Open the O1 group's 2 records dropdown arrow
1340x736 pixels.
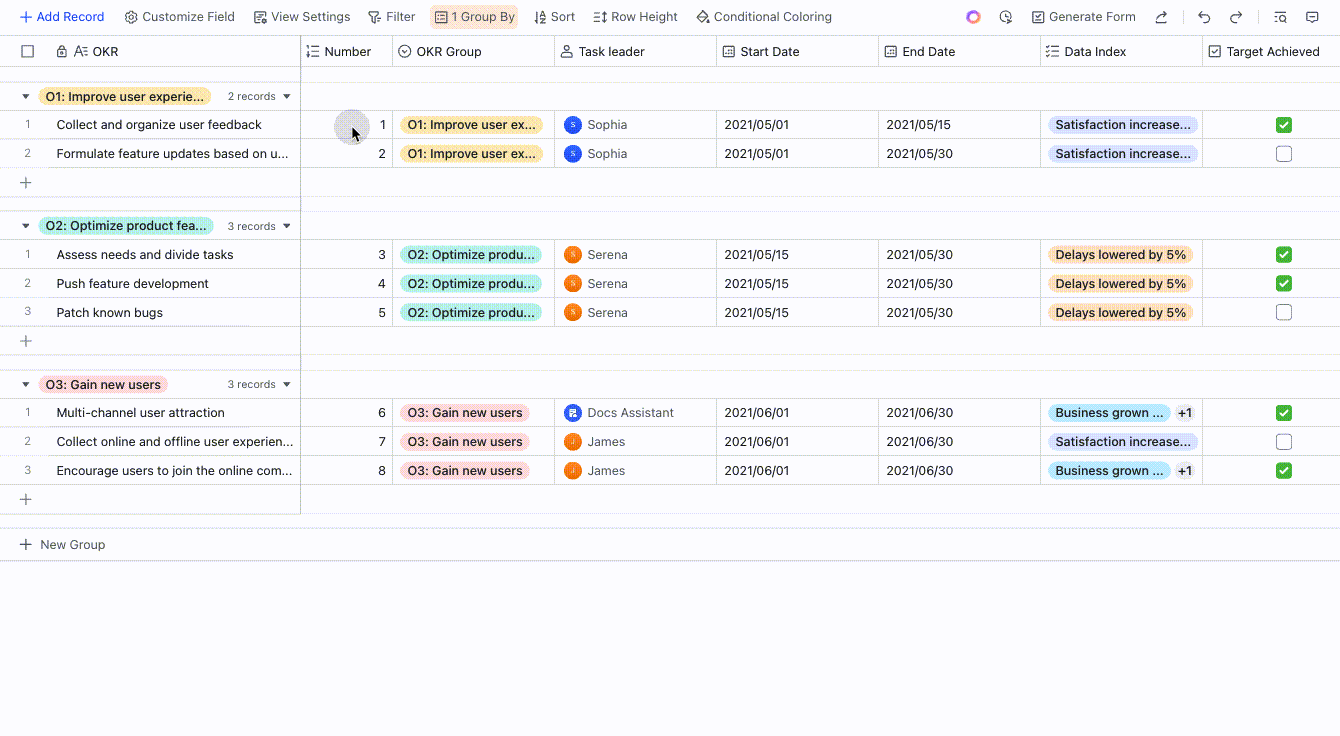point(287,97)
